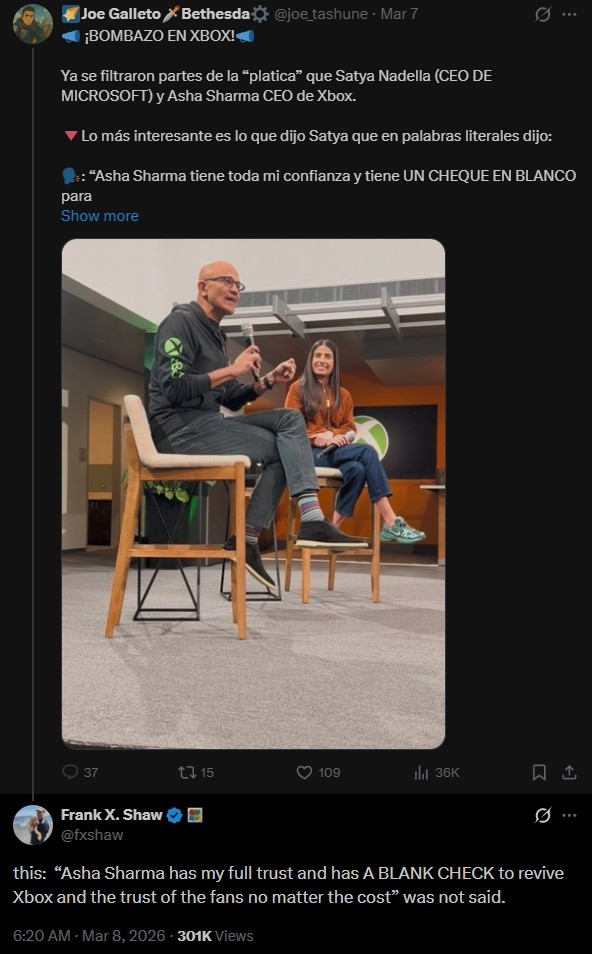Bookmark Joe Galleto's tweet
Screen dimensions: 592x954
coord(538,772)
